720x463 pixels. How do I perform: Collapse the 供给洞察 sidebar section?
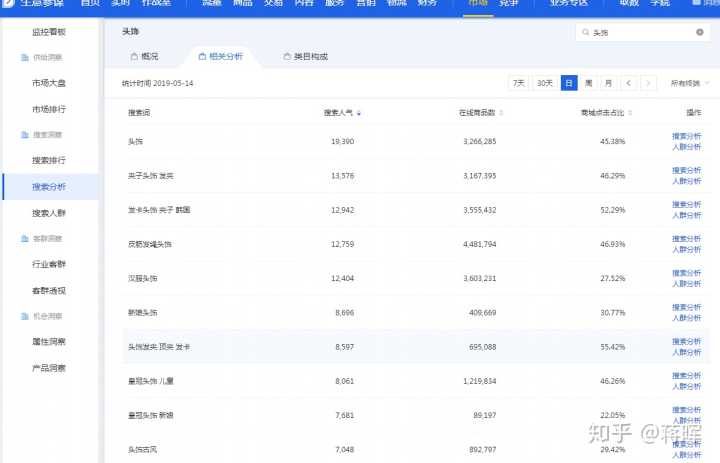pos(46,57)
